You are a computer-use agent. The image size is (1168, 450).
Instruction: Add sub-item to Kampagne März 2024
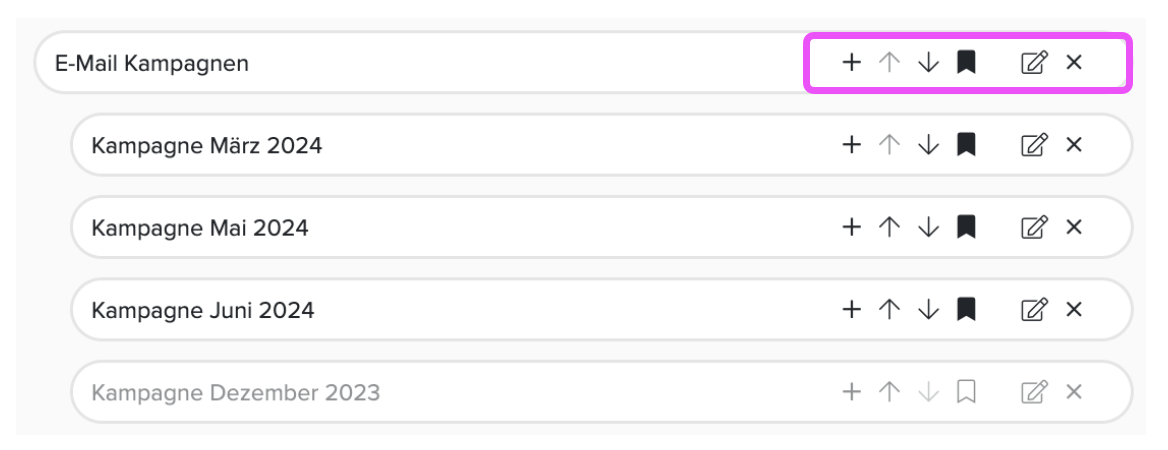tap(851, 145)
